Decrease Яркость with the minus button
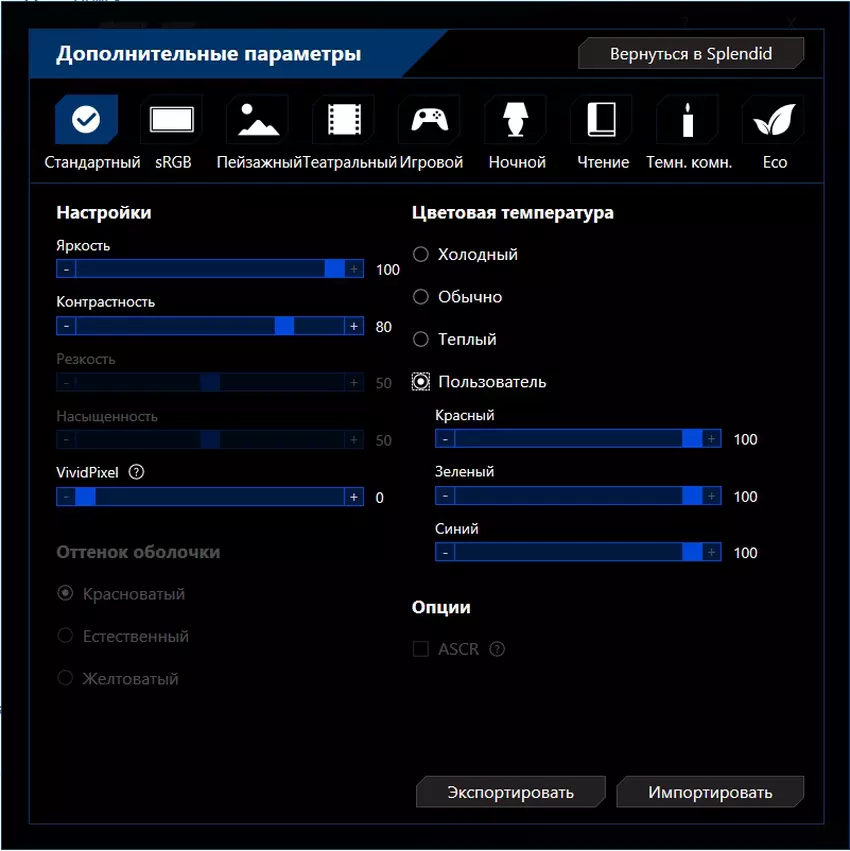The width and height of the screenshot is (850, 851). click(x=66, y=269)
